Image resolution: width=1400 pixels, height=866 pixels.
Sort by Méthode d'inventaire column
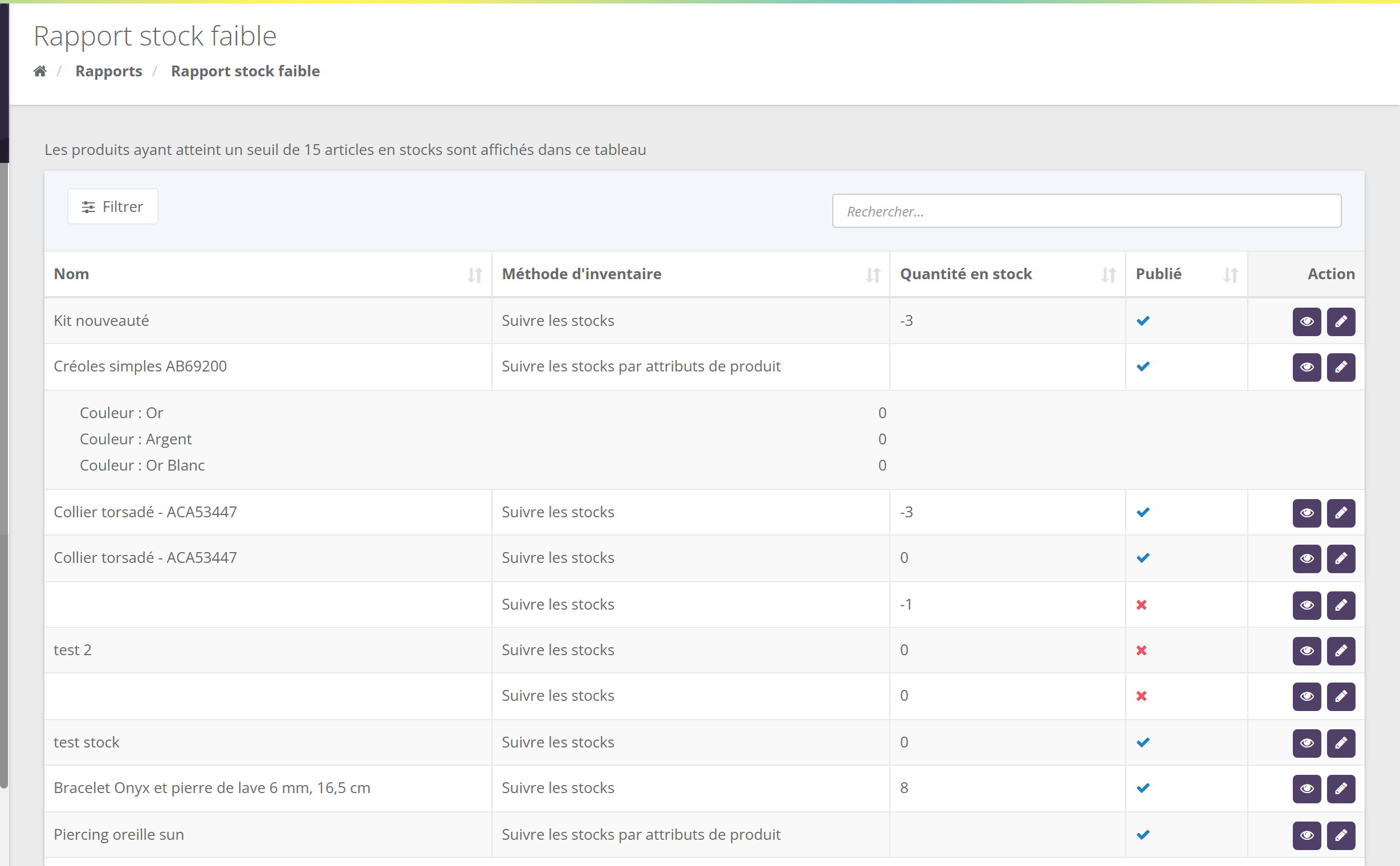(x=873, y=275)
